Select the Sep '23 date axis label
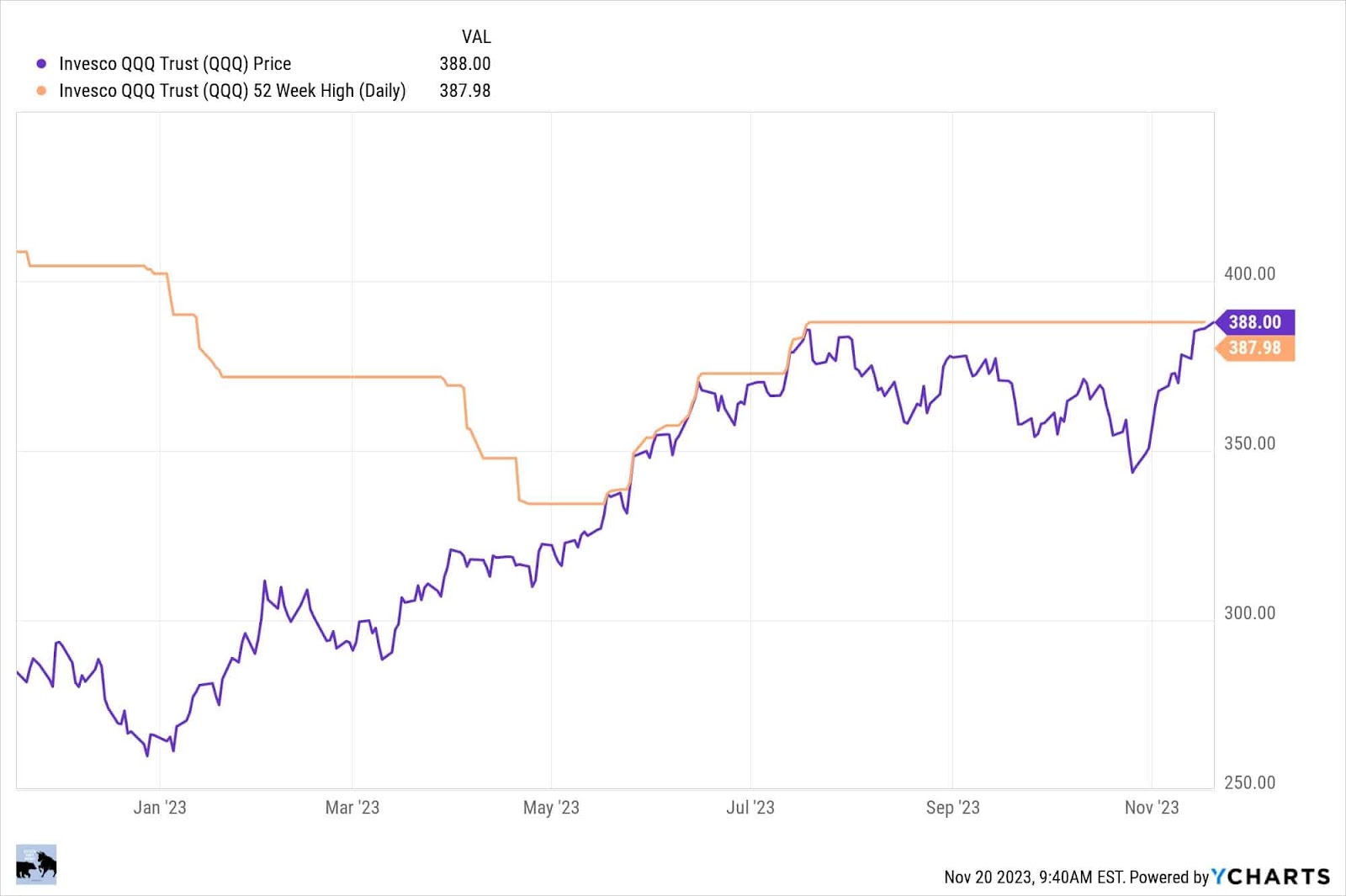Viewport: 1346px width, 896px height. pyautogui.click(x=952, y=808)
